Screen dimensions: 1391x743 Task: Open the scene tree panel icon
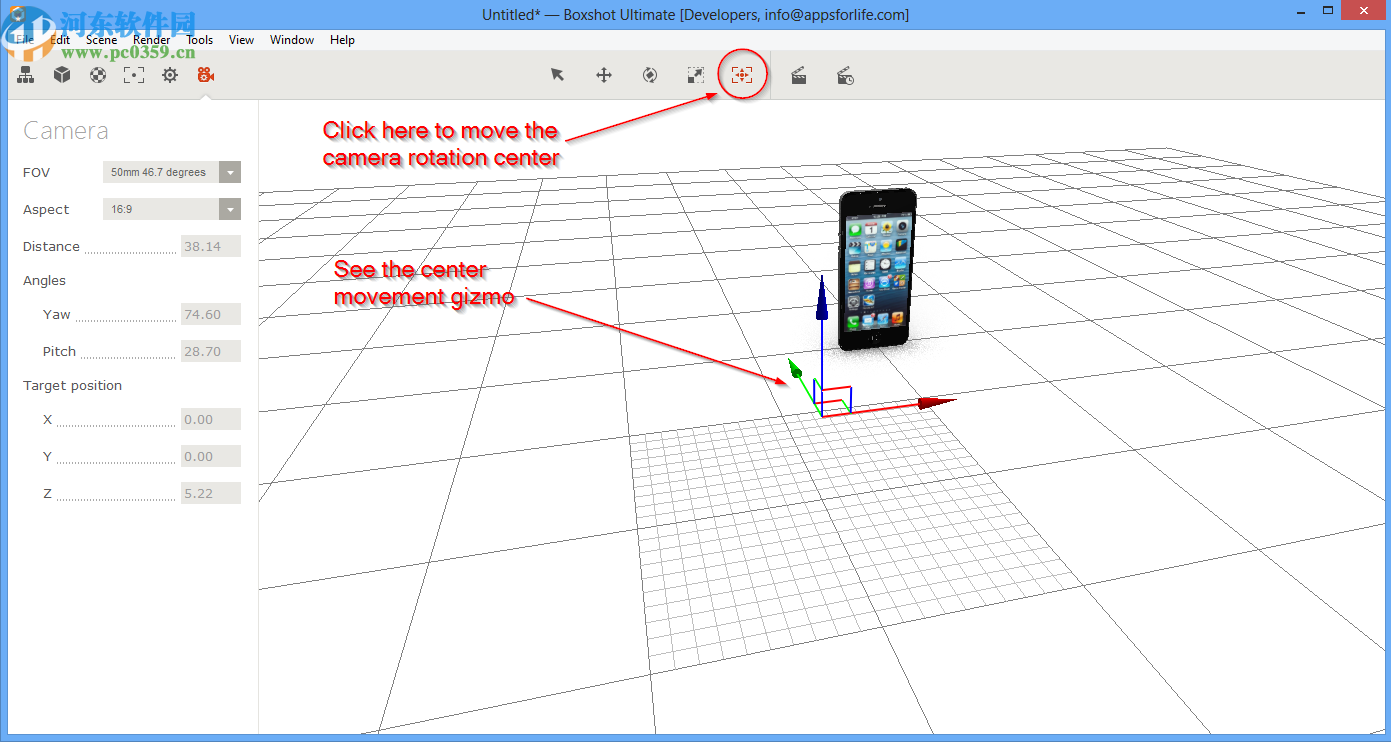[26, 75]
